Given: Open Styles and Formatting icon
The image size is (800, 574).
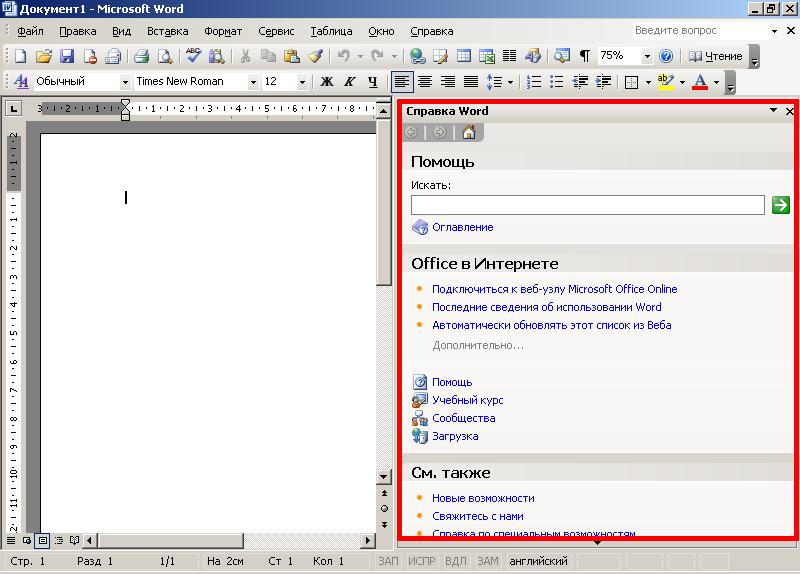Looking at the screenshot, I should (21, 82).
